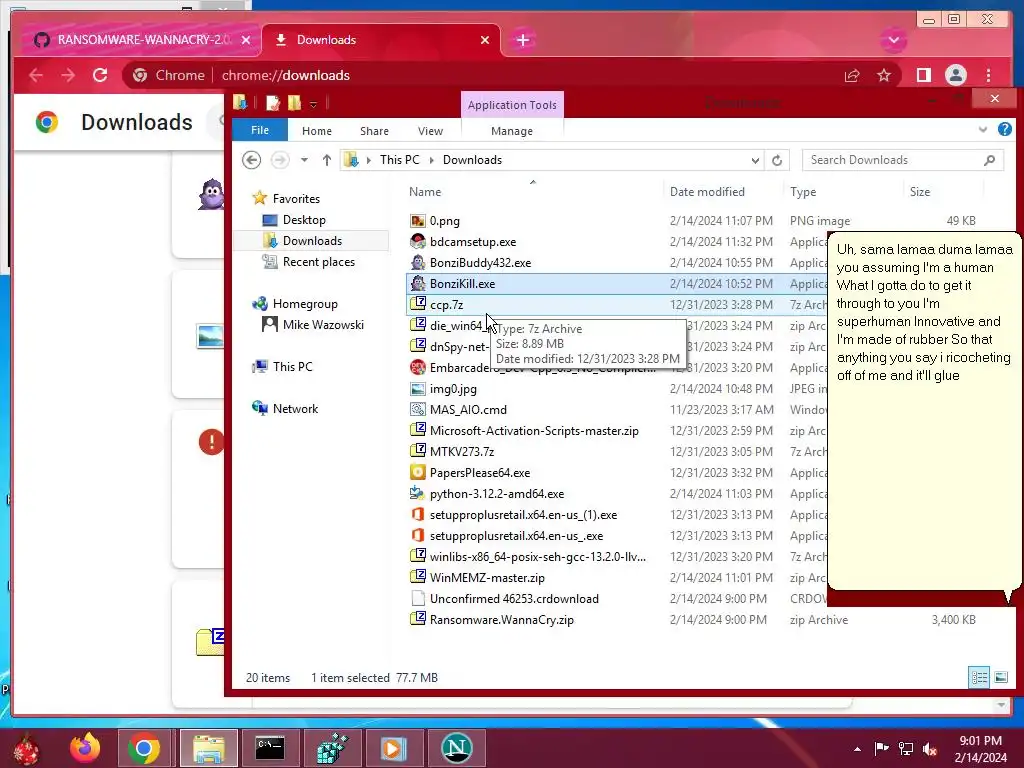The height and width of the screenshot is (768, 1024).
Task: Select the 0.png image icon
Action: [x=418, y=221]
